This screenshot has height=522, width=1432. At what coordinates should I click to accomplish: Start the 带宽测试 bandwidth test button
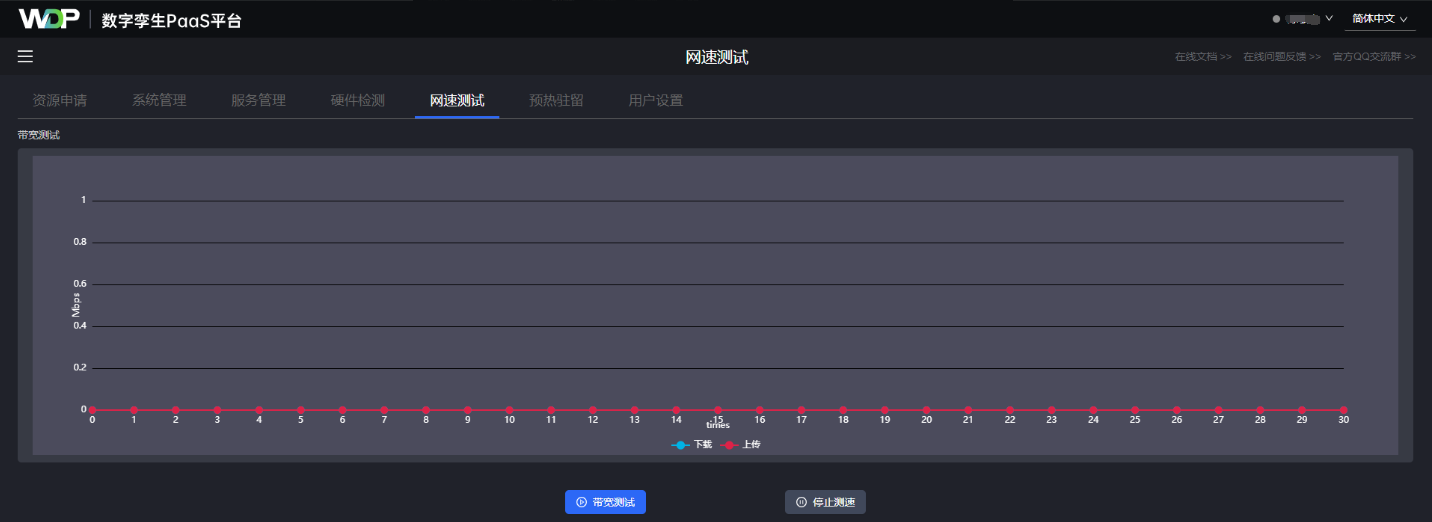[605, 502]
